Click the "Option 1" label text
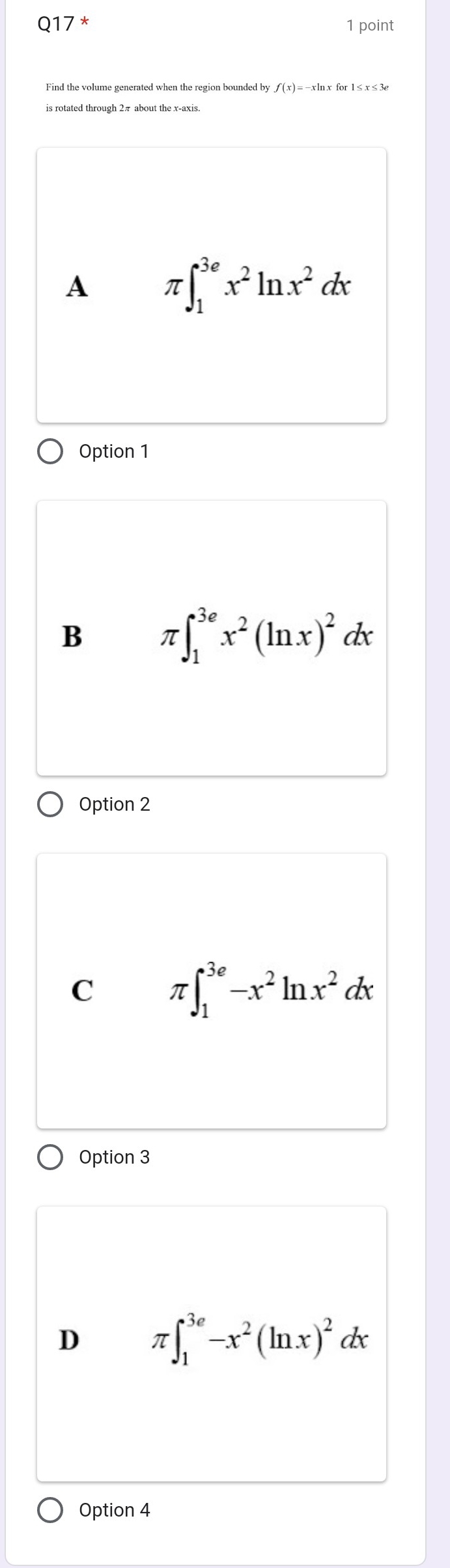The height and width of the screenshot is (1568, 450). point(114,452)
